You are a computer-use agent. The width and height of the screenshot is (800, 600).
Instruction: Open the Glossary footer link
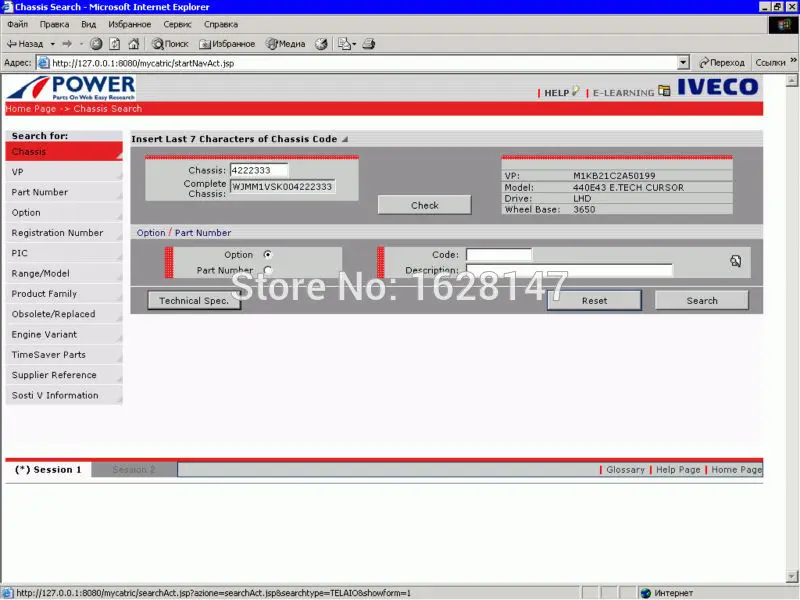tap(625, 469)
